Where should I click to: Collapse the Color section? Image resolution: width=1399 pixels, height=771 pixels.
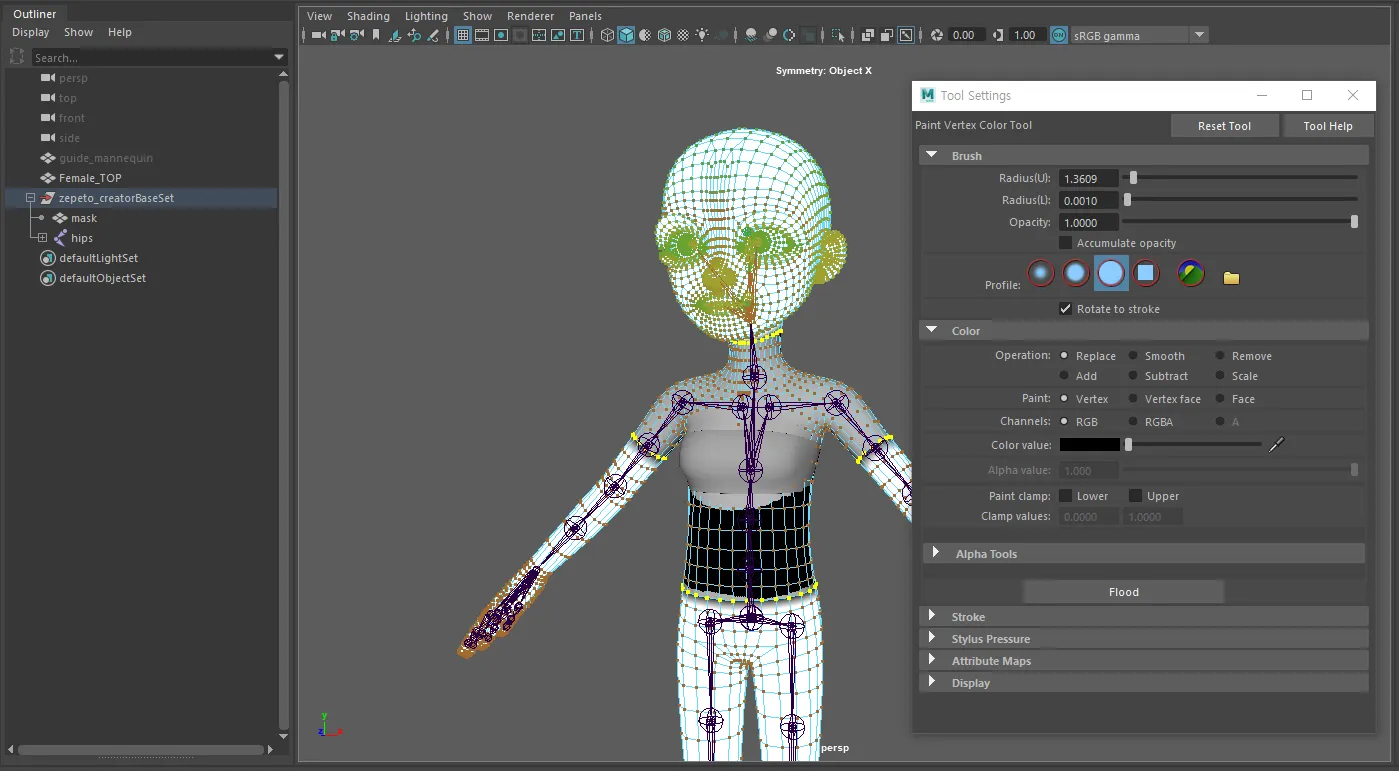point(932,330)
